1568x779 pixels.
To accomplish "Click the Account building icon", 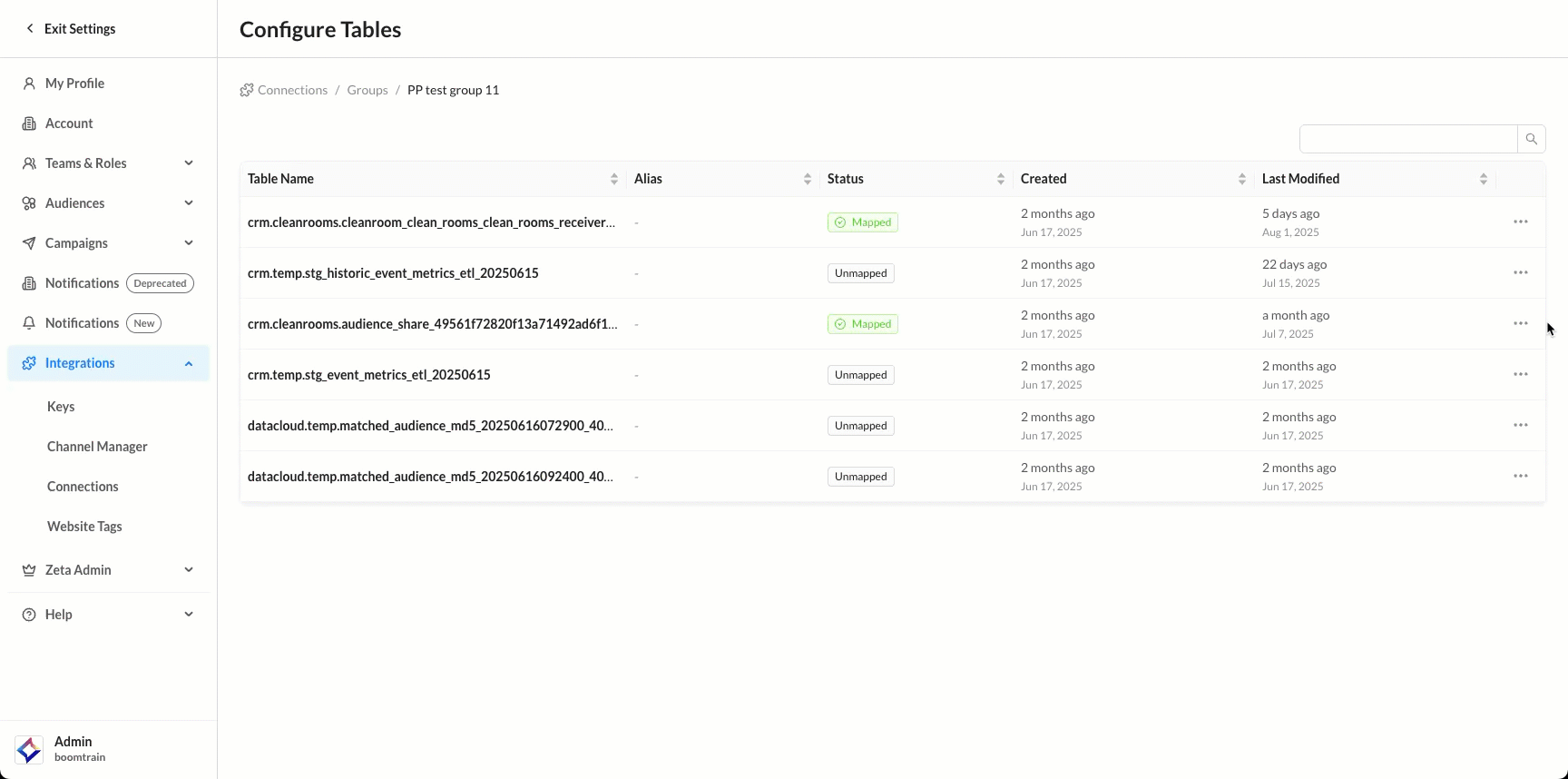I will coord(29,123).
